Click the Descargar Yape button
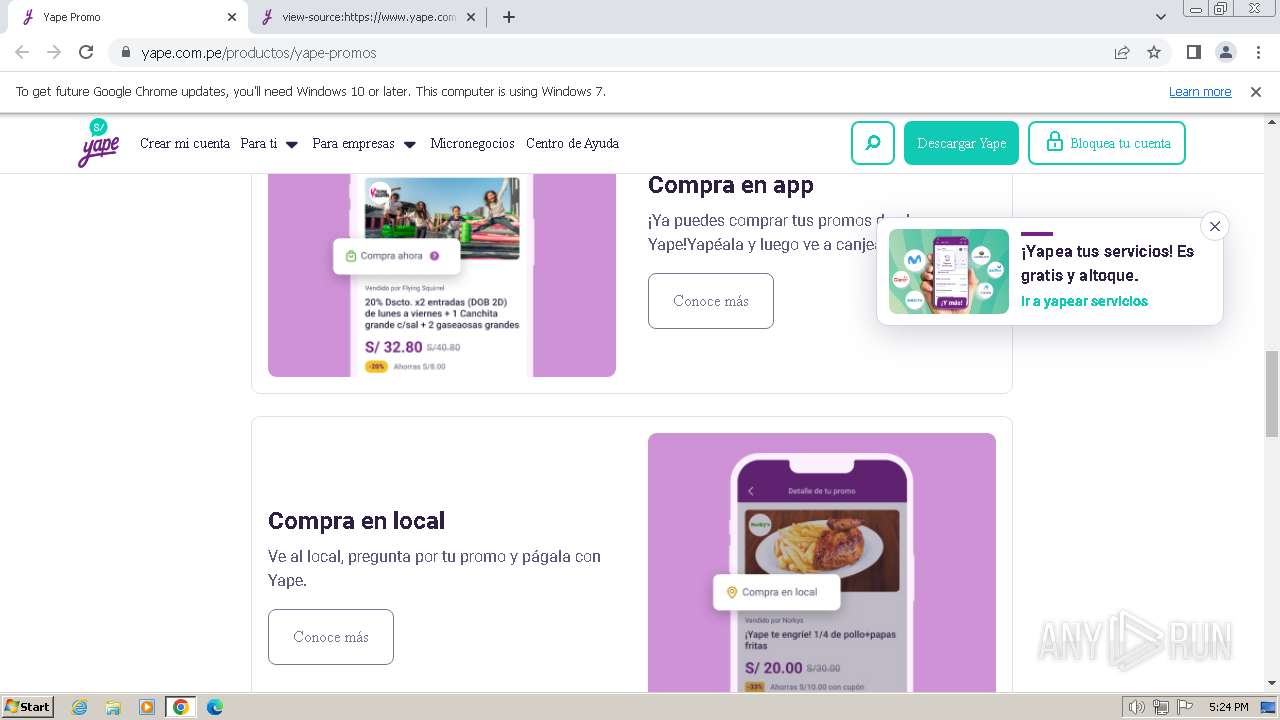This screenshot has width=1280, height=720. [x=961, y=143]
